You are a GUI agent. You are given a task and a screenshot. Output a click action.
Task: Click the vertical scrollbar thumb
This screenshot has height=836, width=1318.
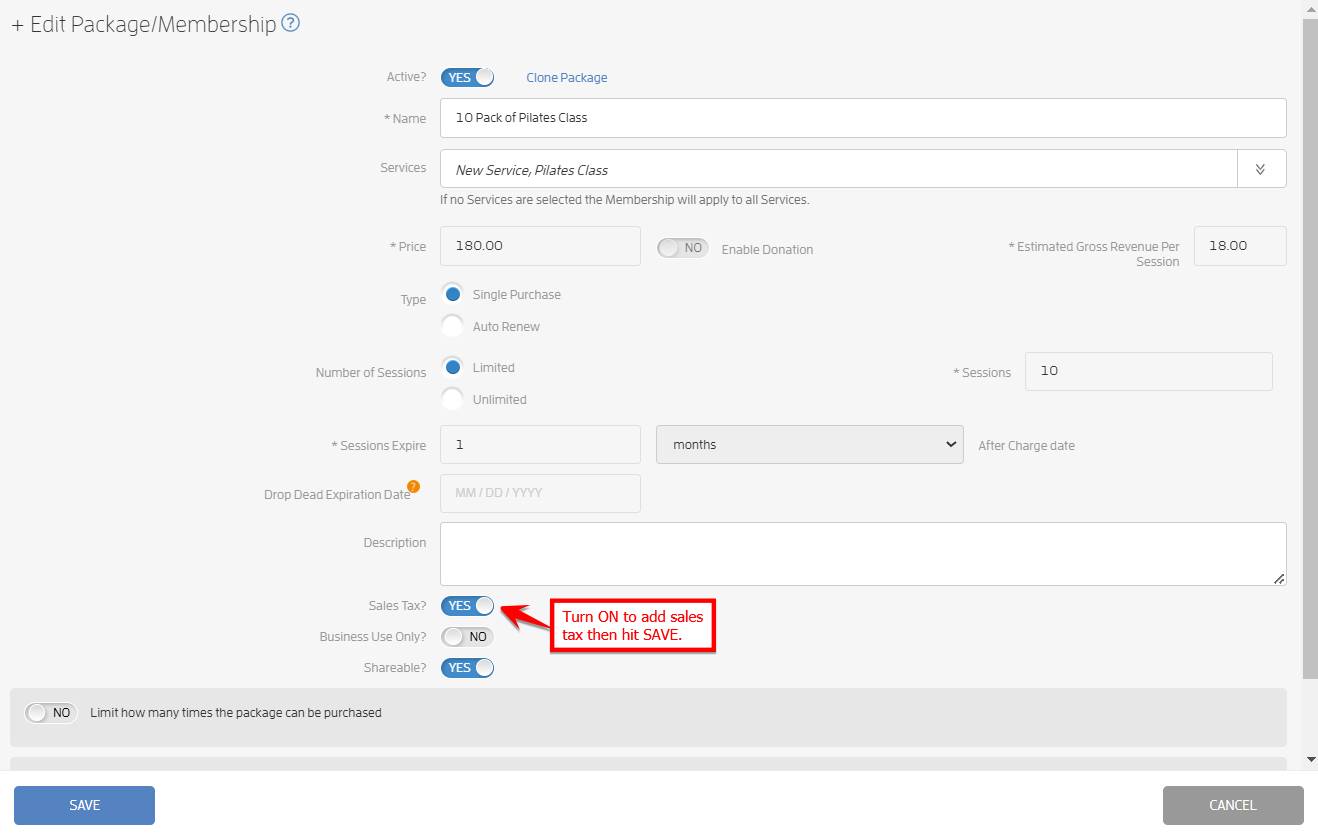(1311, 348)
